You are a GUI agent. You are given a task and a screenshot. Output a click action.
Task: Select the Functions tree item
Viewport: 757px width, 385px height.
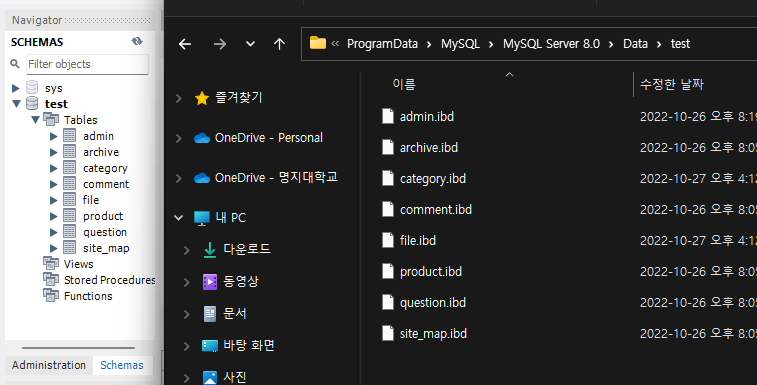88,296
